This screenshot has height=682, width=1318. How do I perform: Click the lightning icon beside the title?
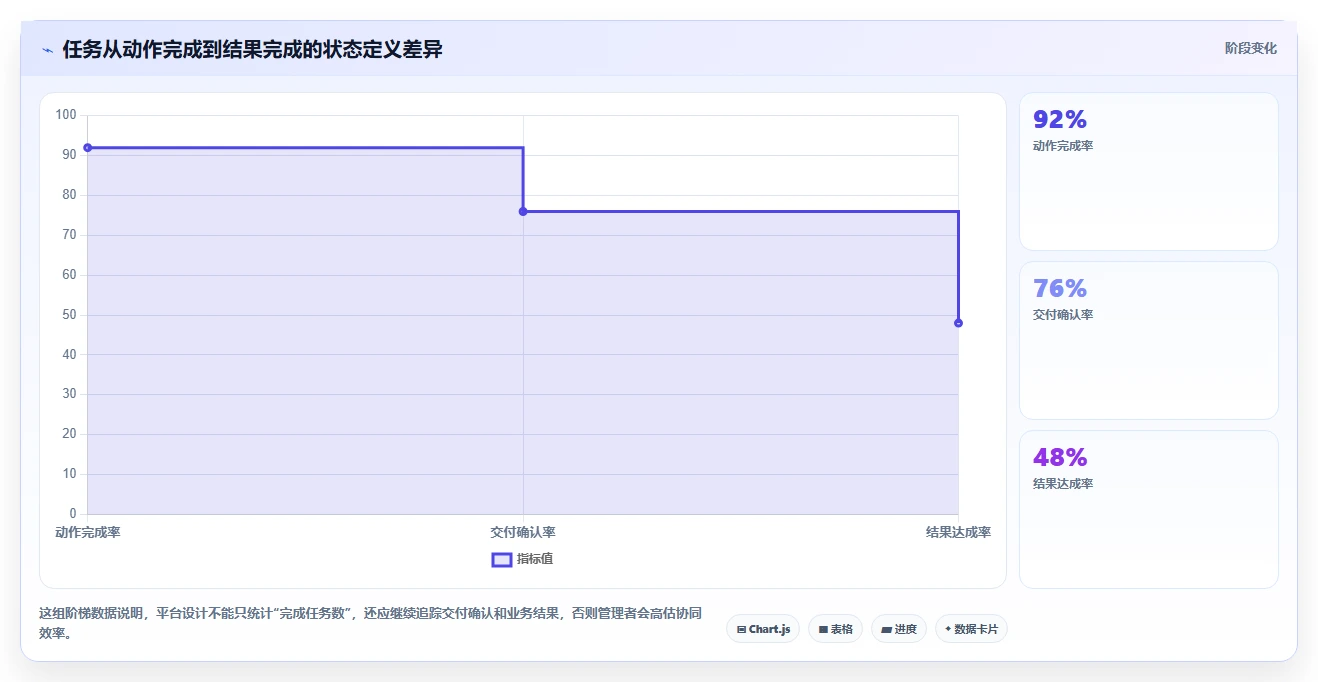click(x=47, y=50)
